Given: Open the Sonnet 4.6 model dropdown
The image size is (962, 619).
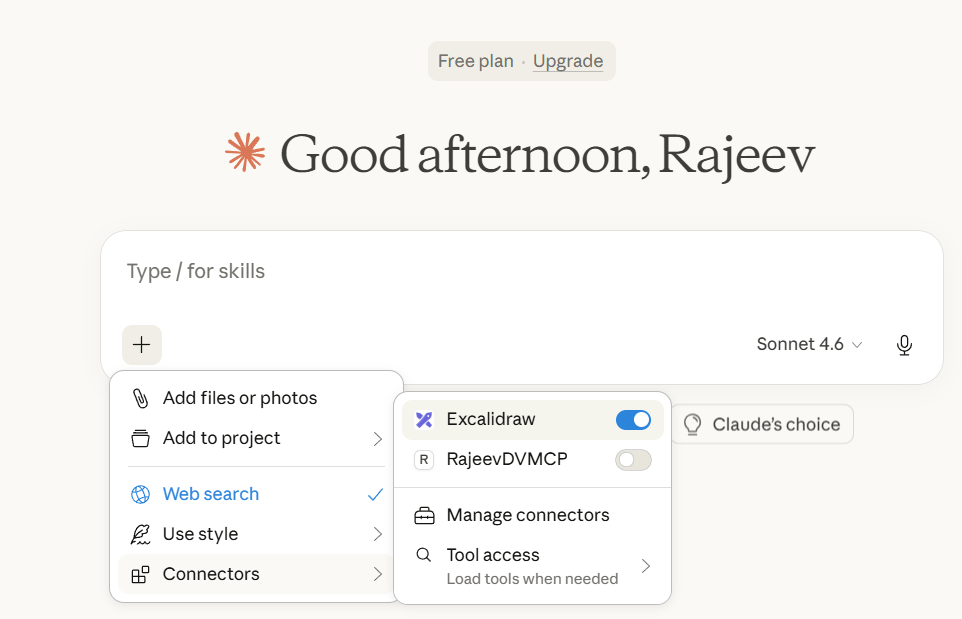Looking at the screenshot, I should pyautogui.click(x=809, y=345).
